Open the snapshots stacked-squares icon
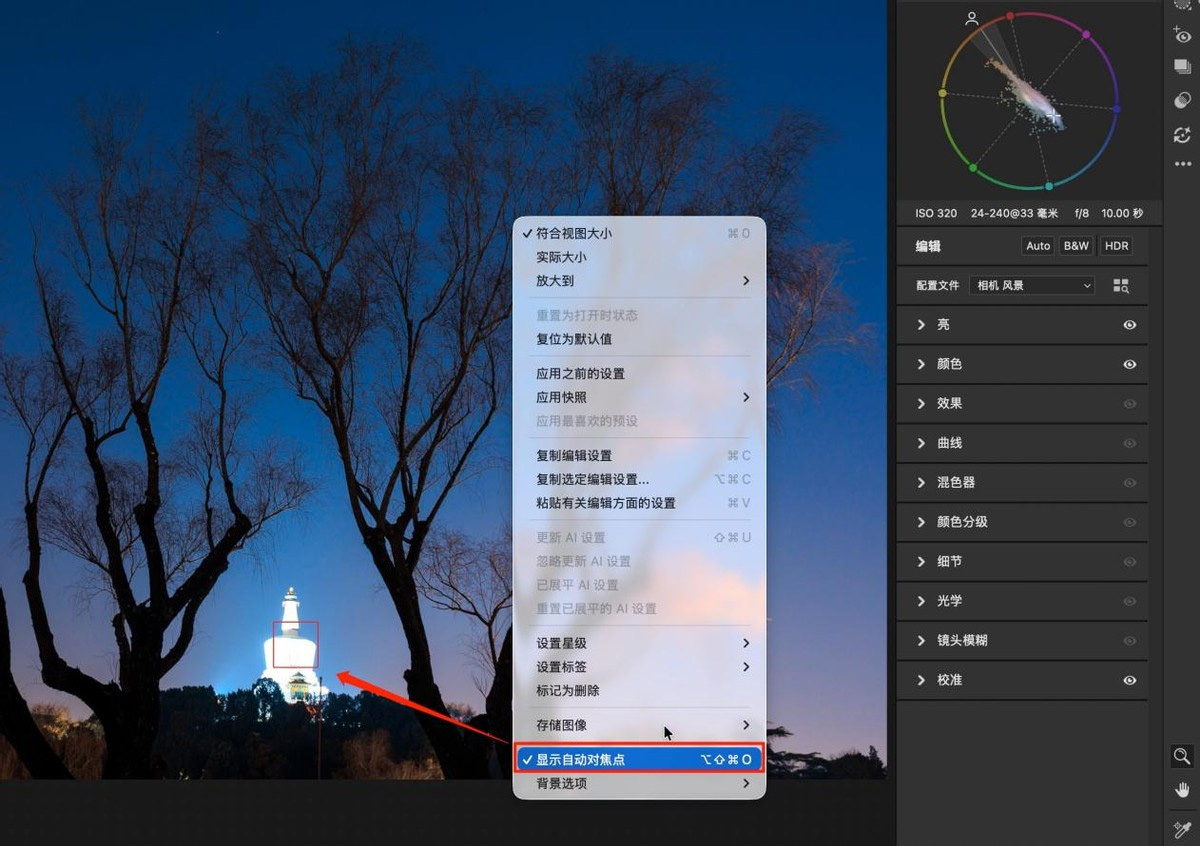The height and width of the screenshot is (846, 1200). pos(1182,66)
